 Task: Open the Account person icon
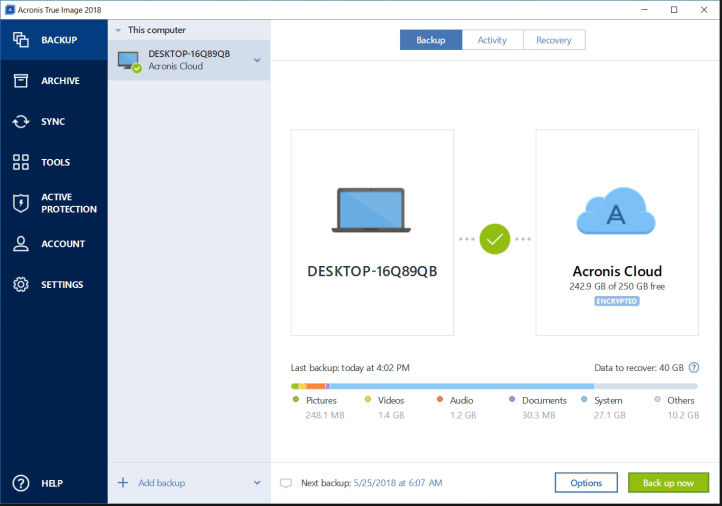pyautogui.click(x=21, y=244)
